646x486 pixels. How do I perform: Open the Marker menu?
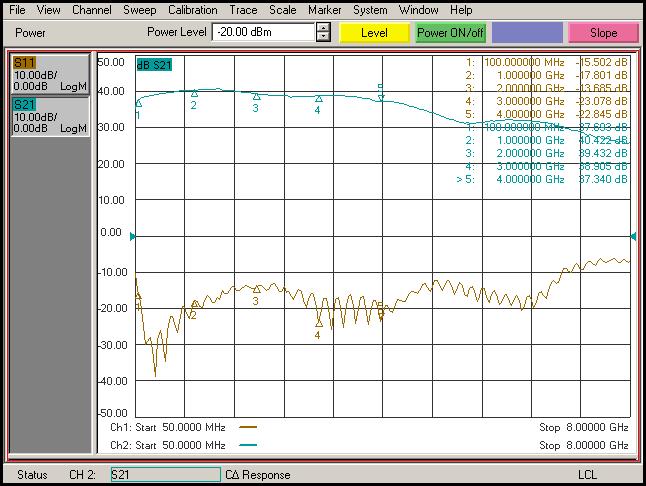[x=324, y=9]
